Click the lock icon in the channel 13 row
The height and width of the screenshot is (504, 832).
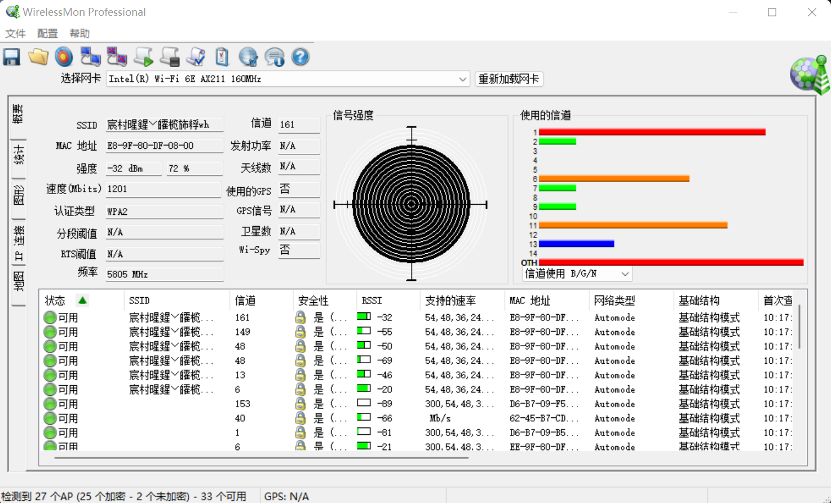[x=300, y=375]
